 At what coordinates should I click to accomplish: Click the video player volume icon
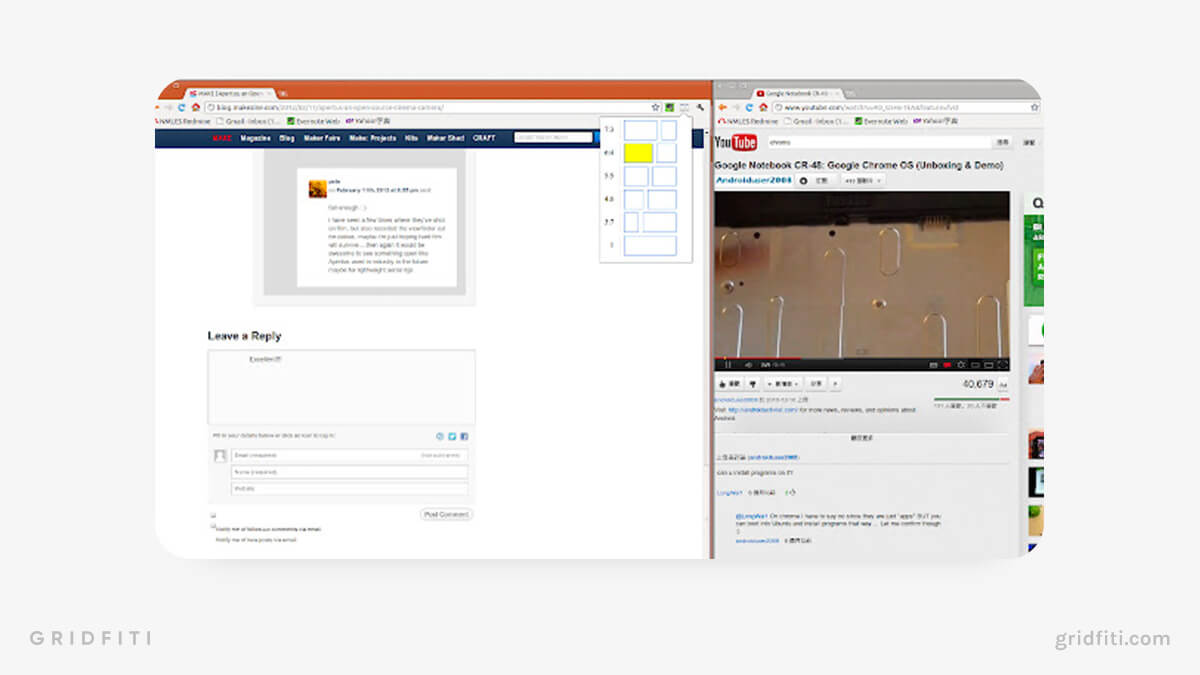click(748, 364)
